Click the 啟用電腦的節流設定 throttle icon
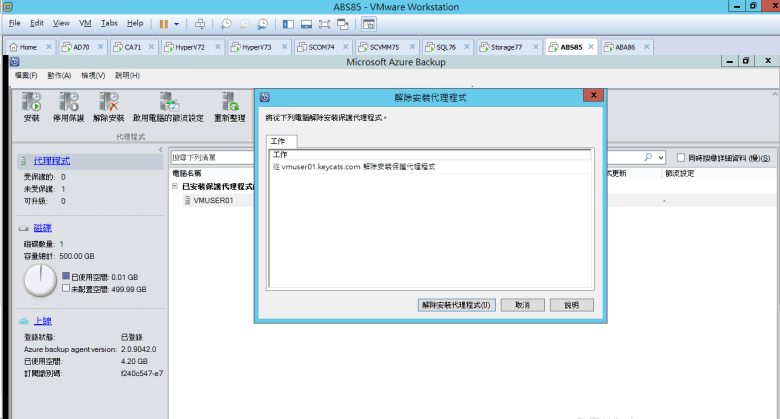Viewport: 780px width, 419px height. [x=168, y=101]
